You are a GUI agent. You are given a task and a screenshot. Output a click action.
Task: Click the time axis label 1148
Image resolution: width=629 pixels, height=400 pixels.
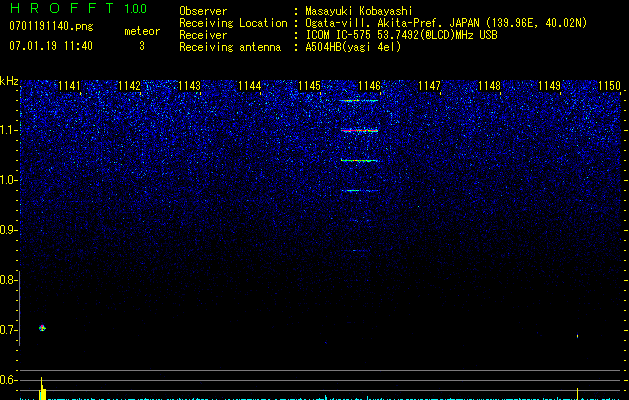pyautogui.click(x=489, y=86)
